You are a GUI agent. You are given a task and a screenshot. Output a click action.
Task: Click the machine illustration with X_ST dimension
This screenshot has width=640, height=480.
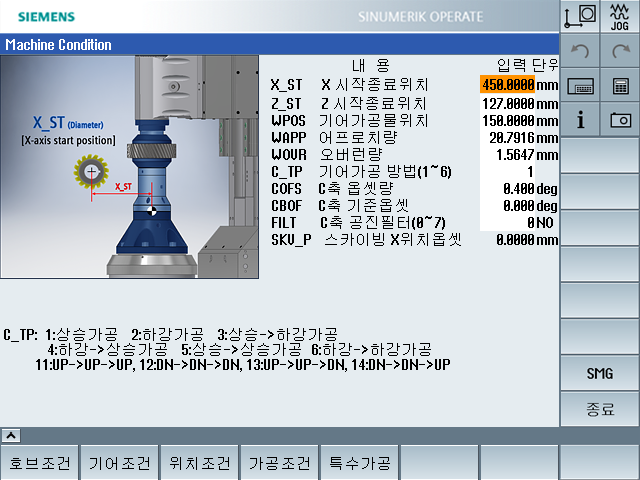click(x=129, y=167)
